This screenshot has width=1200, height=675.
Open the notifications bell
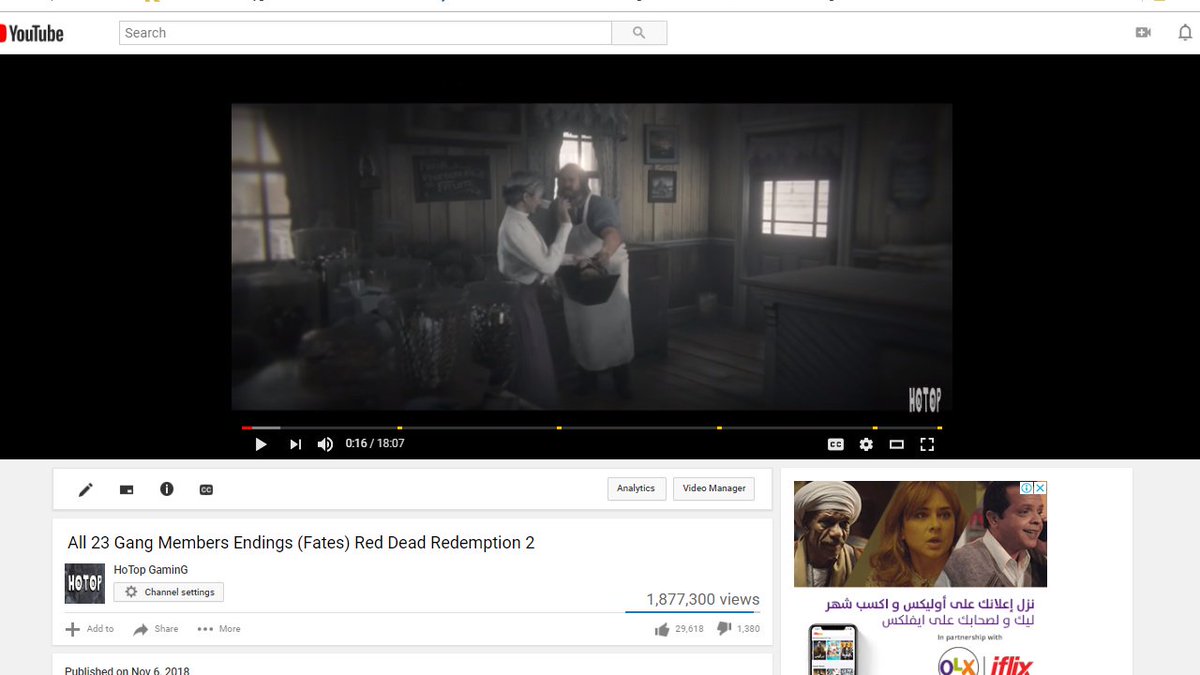[1185, 33]
